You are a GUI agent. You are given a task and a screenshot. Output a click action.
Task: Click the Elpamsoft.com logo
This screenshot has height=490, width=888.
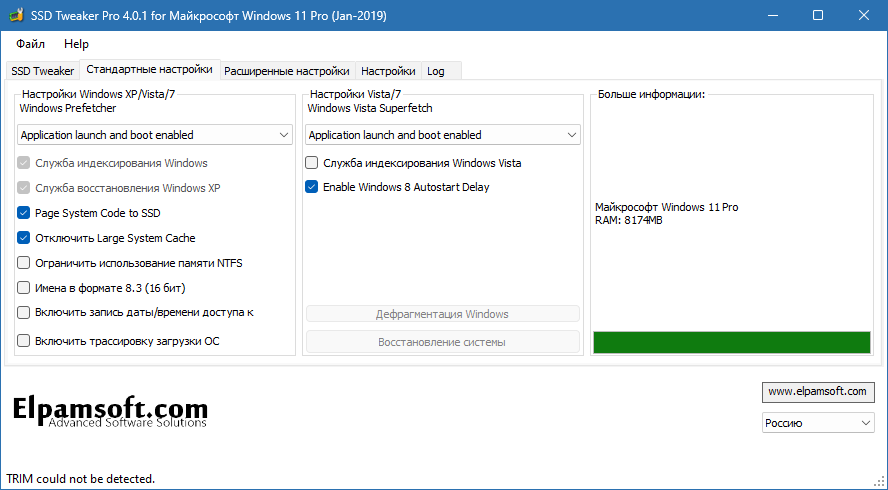110,412
